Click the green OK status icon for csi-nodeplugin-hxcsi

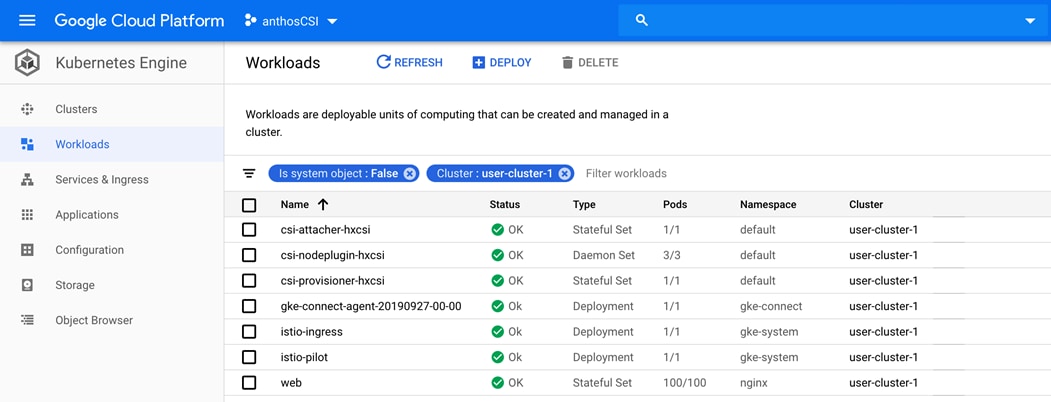497,255
